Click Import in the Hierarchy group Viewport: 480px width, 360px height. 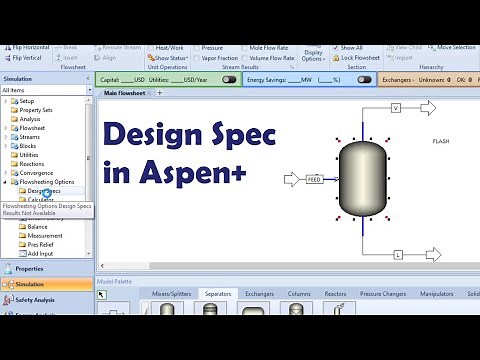[x=399, y=58]
